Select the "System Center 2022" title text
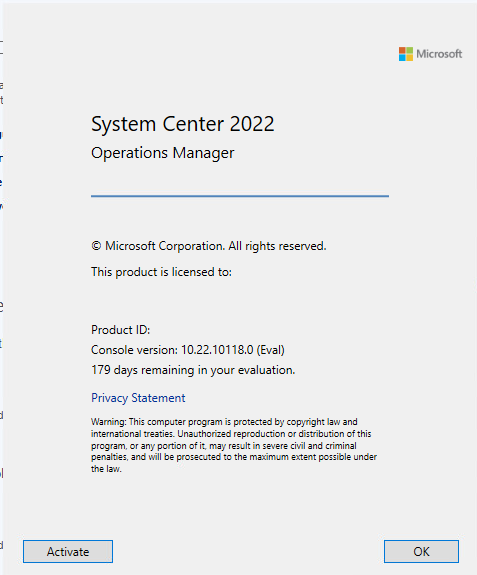The height and width of the screenshot is (575, 477). pos(183,124)
